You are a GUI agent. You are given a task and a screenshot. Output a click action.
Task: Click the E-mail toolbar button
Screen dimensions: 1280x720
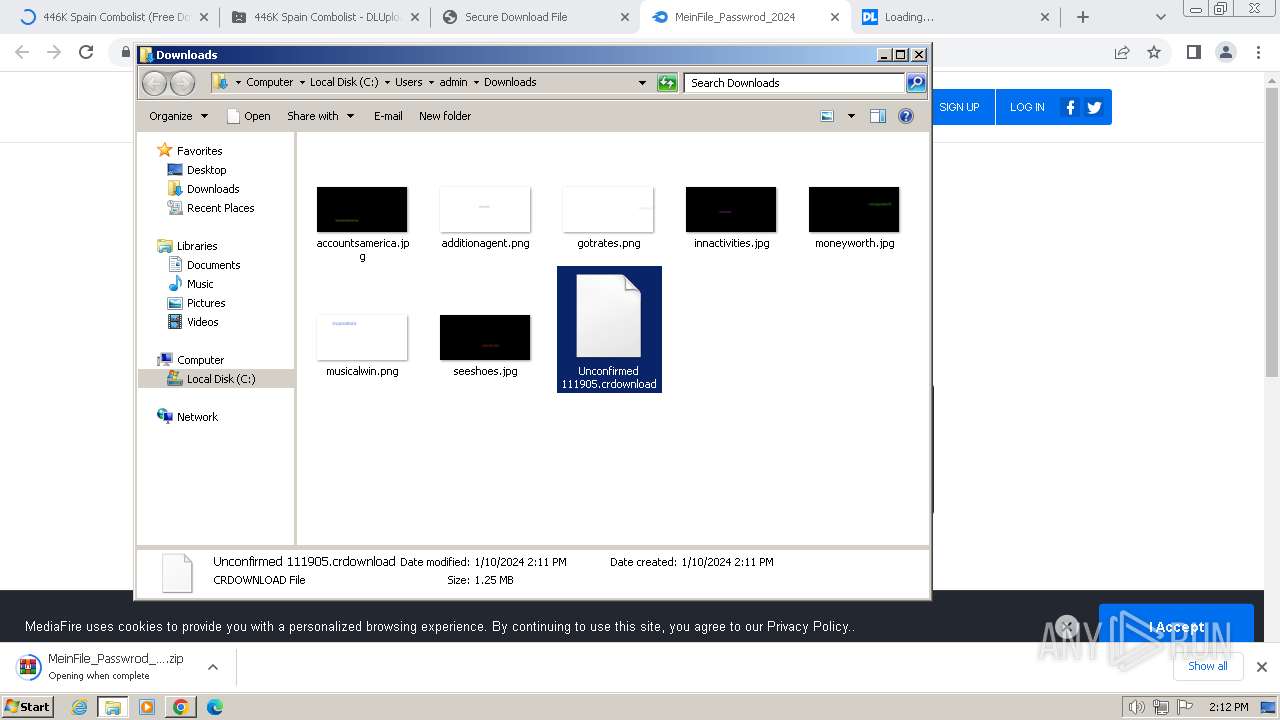(388, 116)
